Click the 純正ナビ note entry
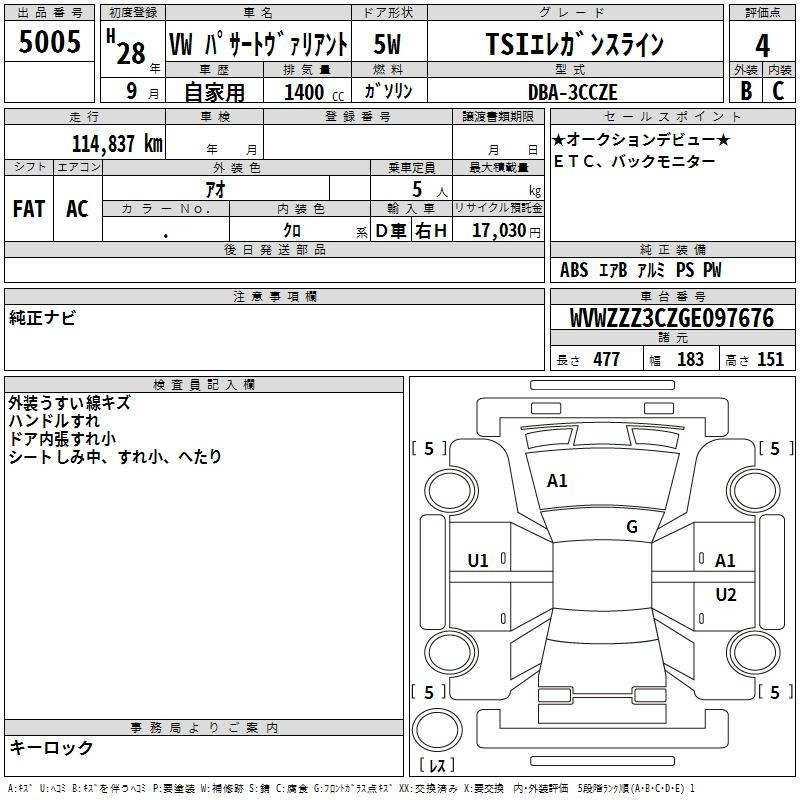This screenshot has height=800, width=800. tap(42, 318)
